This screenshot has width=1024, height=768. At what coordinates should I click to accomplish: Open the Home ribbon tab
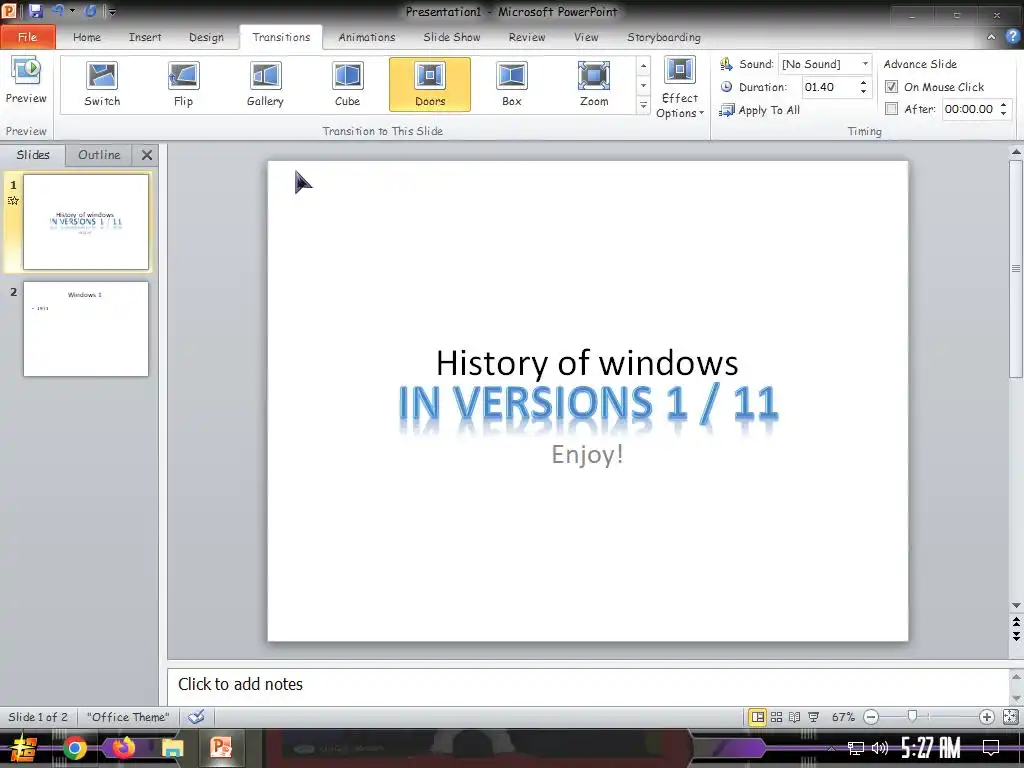tap(87, 37)
